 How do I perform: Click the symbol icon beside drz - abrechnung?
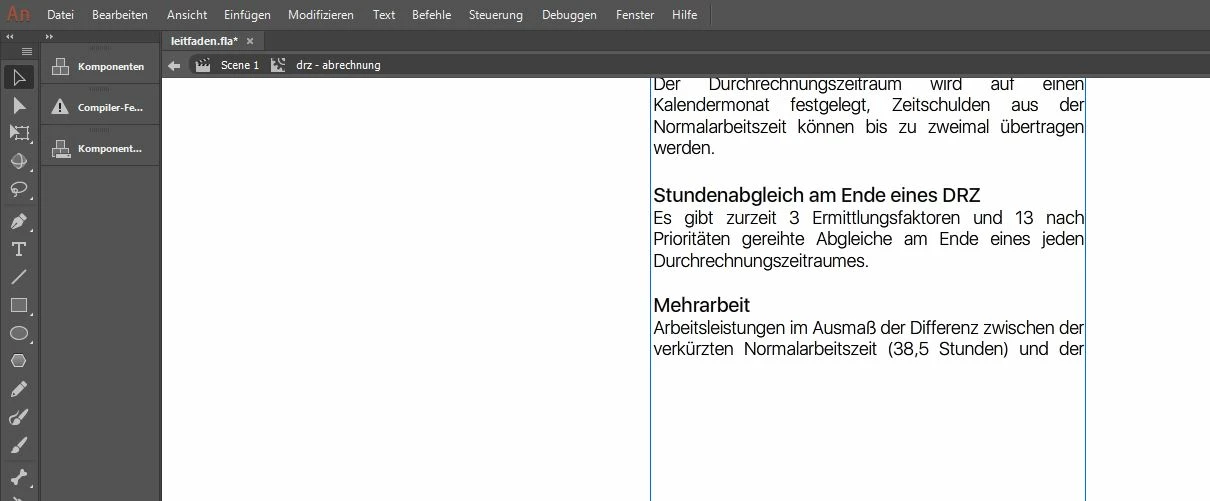278,65
